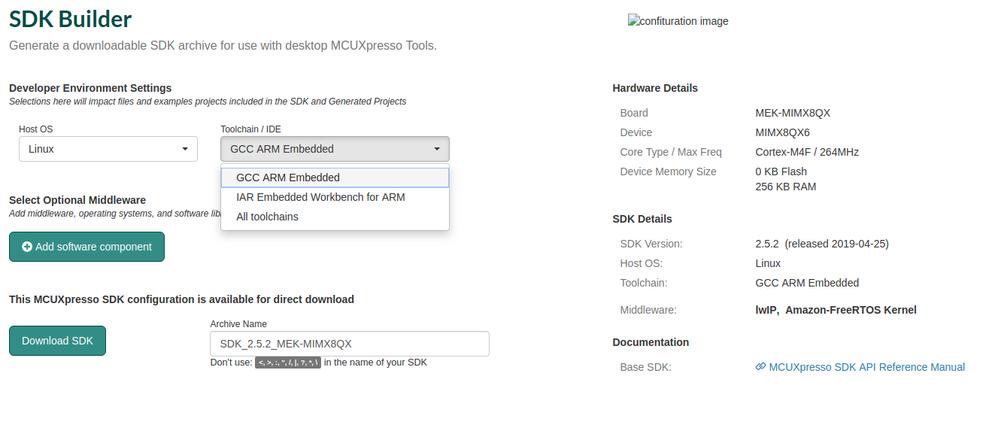Click the forbidden characters badge under Archive Name
The width and height of the screenshot is (998, 437).
pyautogui.click(x=287, y=362)
